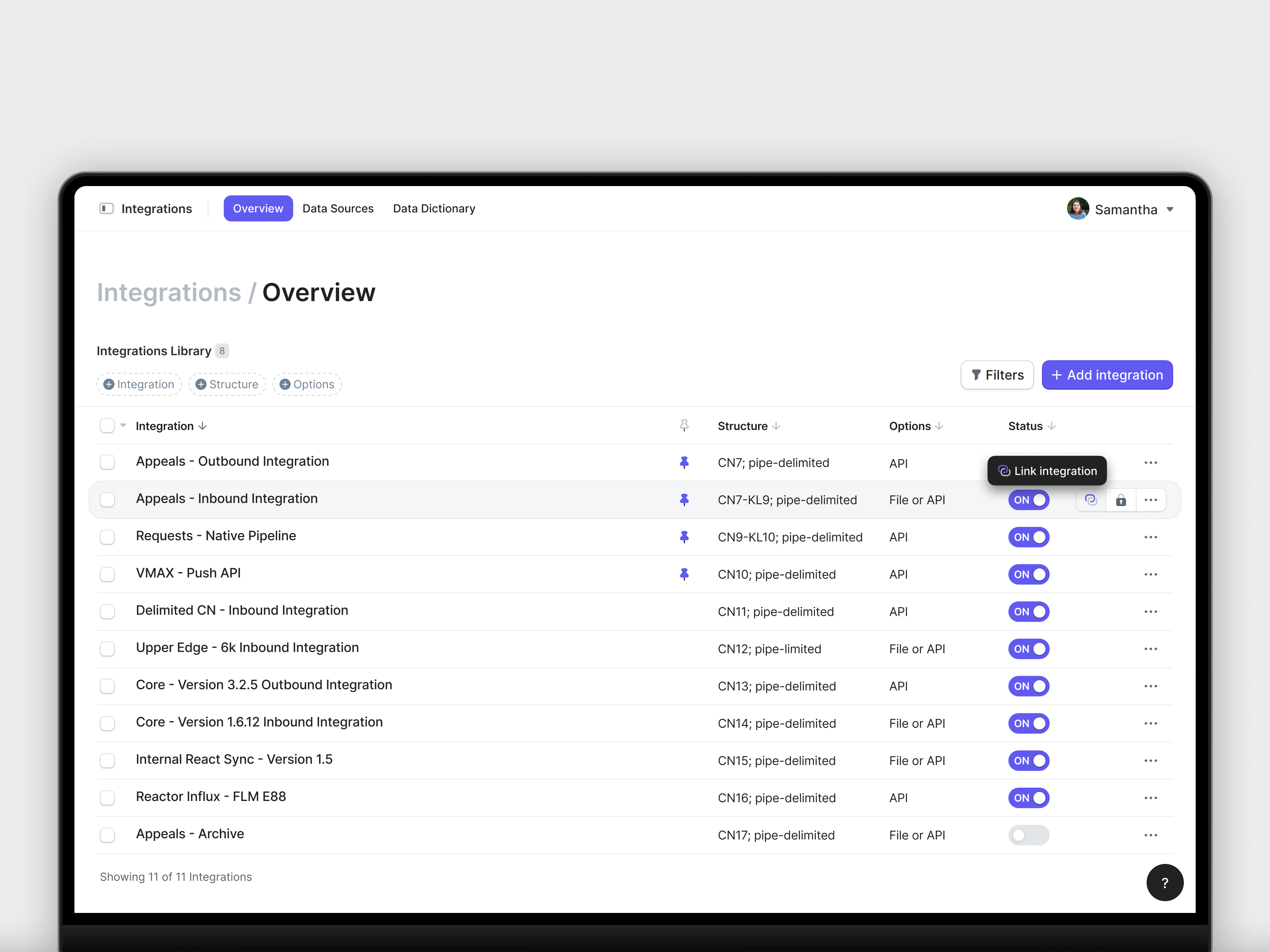Click the link integration icon on Appeals - Inbound row
This screenshot has width=1270, height=952.
(1091, 500)
